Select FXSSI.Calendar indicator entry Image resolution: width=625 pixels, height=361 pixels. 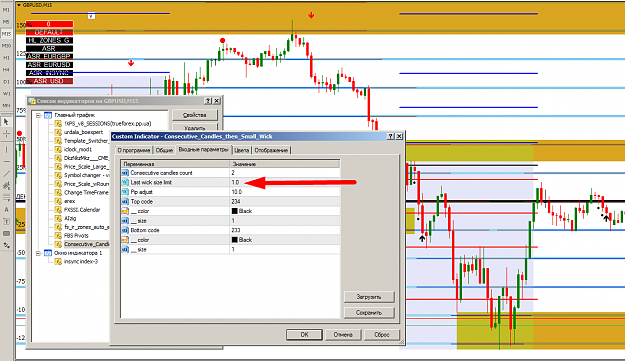pyautogui.click(x=82, y=210)
